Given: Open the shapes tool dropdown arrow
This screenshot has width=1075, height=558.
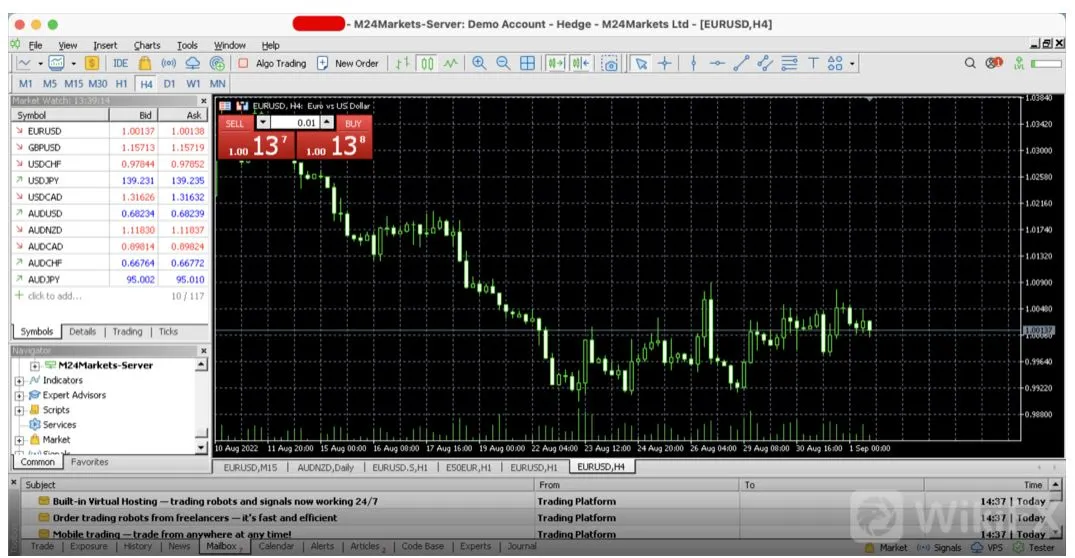Looking at the screenshot, I should click(852, 64).
